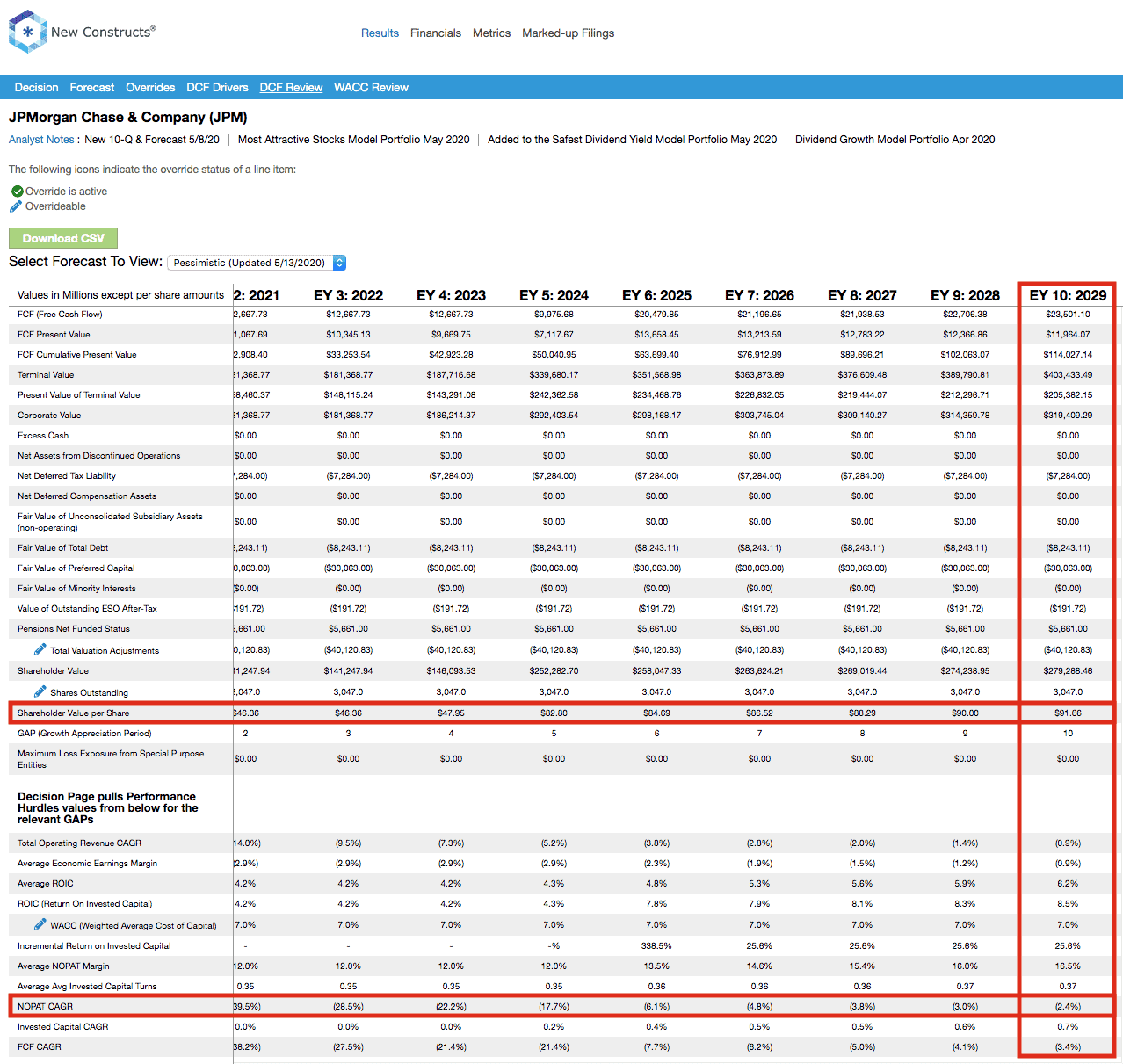Image resolution: width=1123 pixels, height=1064 pixels.
Task: Click the 'FCF (Free Cash Flow)' row label
Action: coord(60,315)
